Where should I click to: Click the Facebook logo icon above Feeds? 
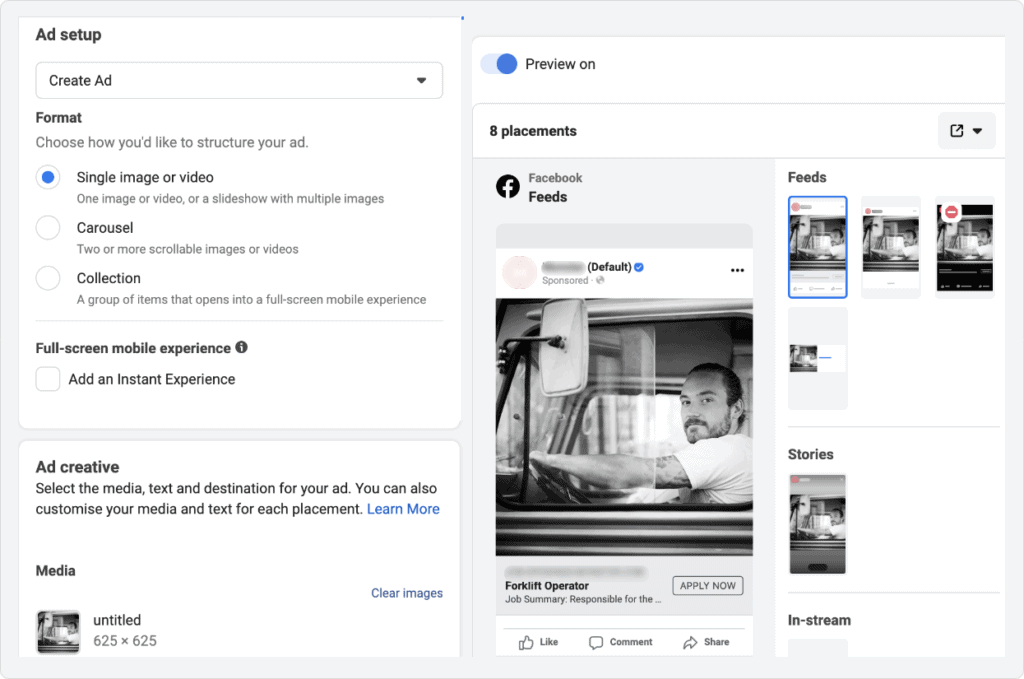point(508,187)
